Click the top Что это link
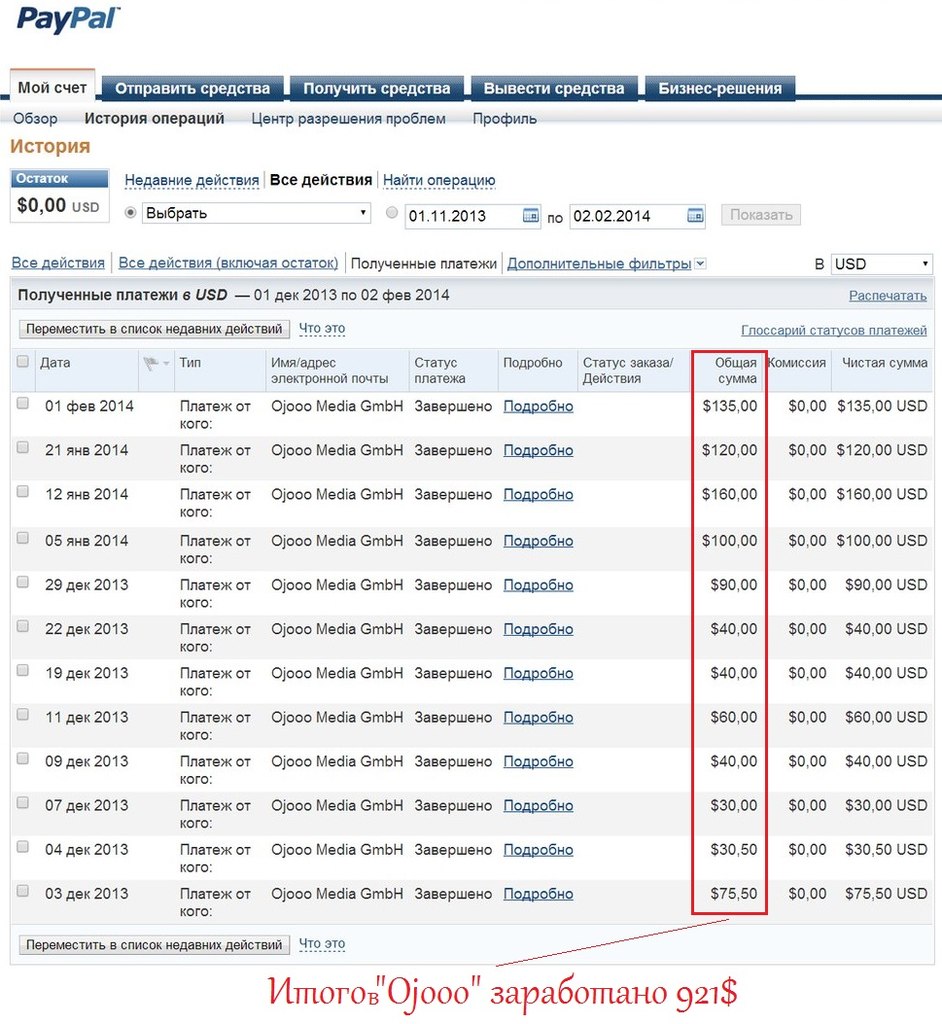942x1024 pixels. coord(322,328)
